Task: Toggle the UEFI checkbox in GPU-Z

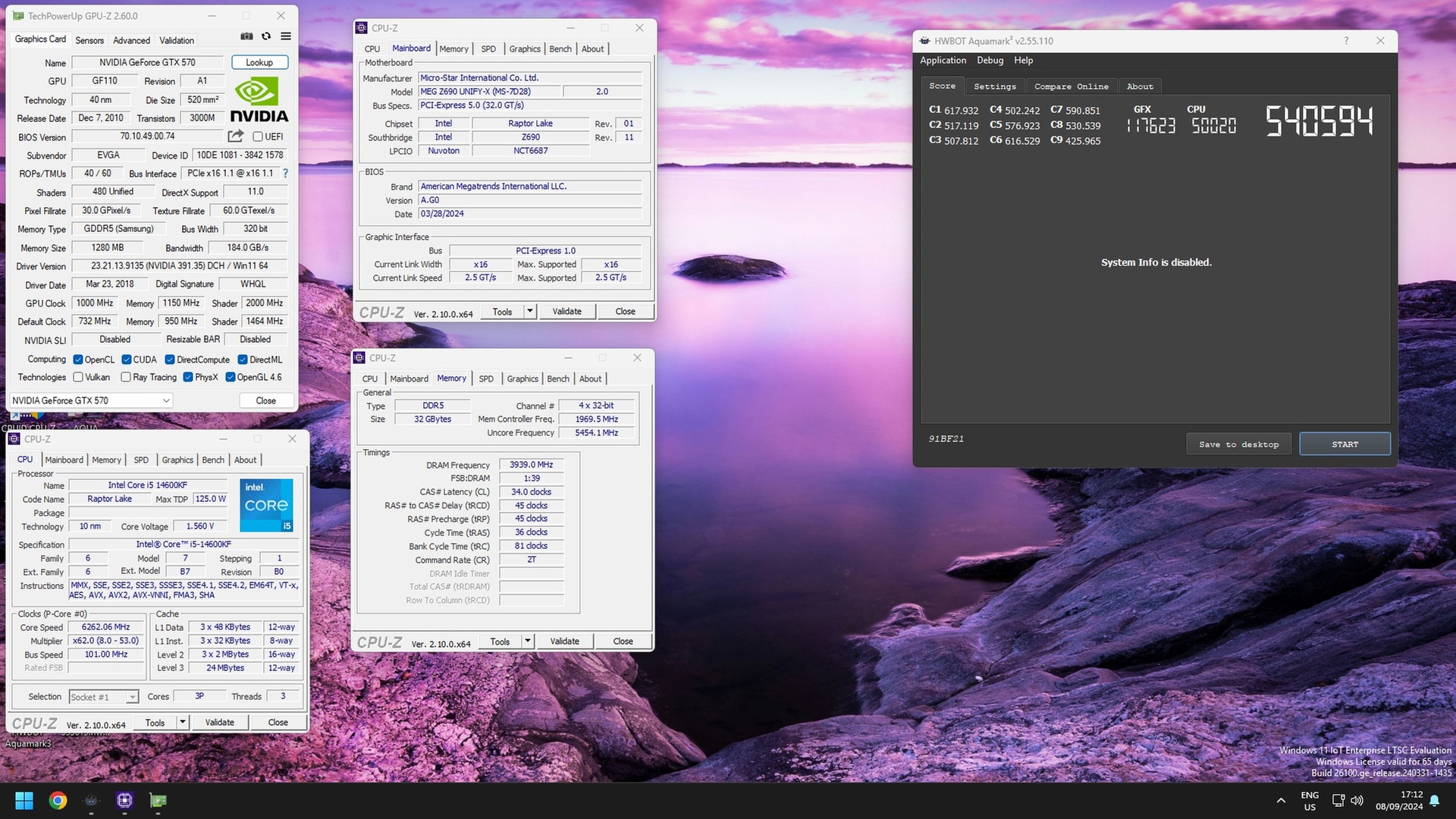Action: pyautogui.click(x=258, y=136)
